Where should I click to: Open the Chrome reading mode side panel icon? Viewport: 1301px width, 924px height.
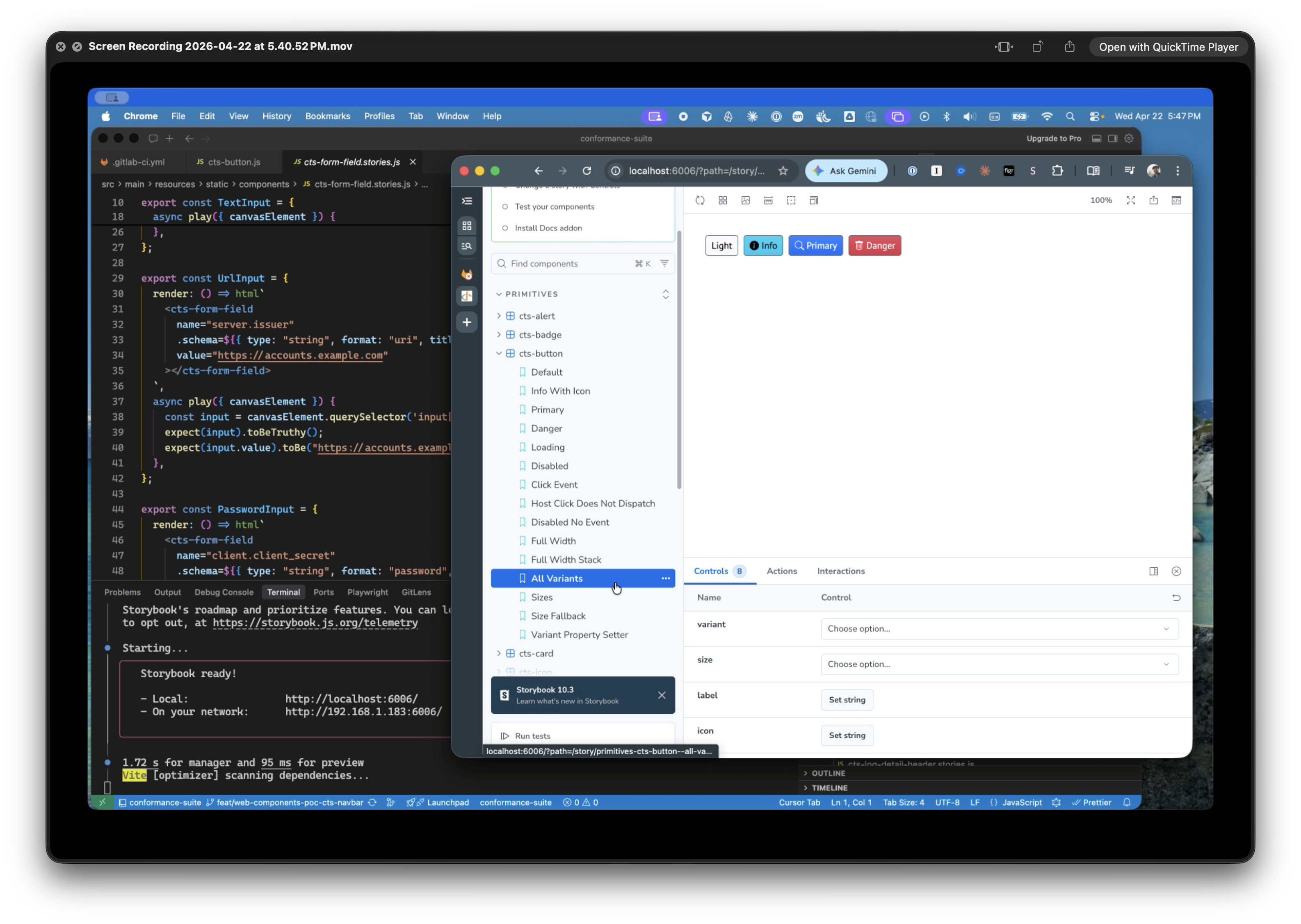(x=1093, y=171)
